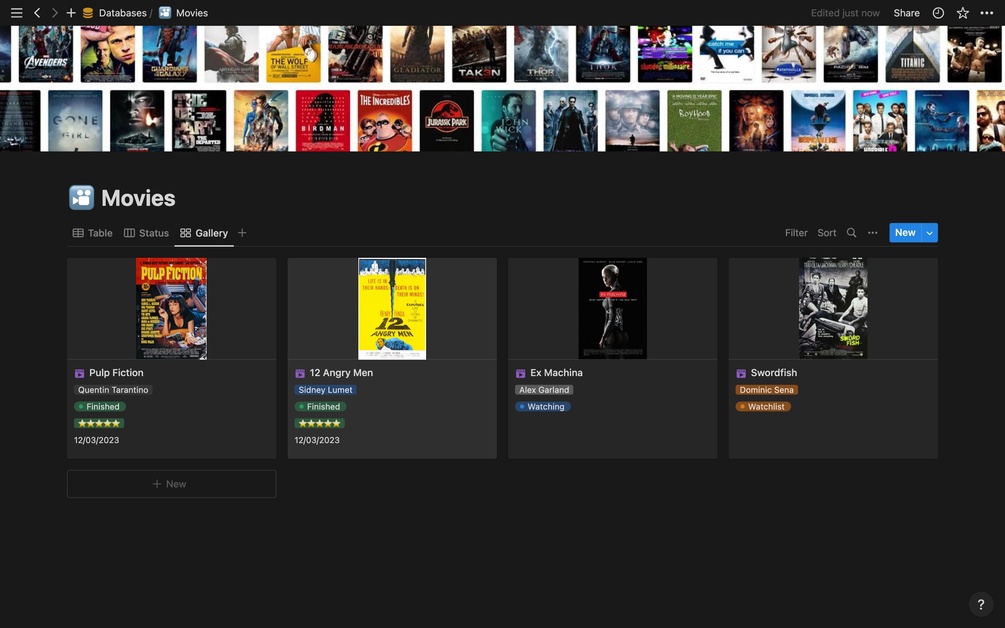Click the Alex Garland director tag
1005x628 pixels.
(x=544, y=390)
